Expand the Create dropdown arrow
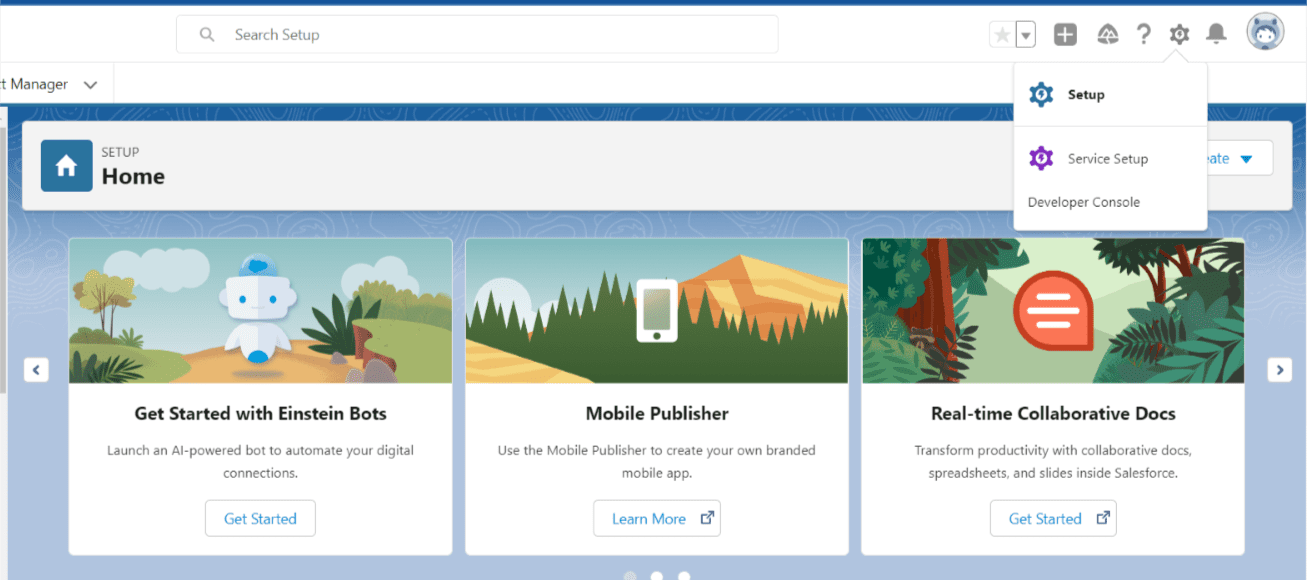This screenshot has width=1307, height=580. point(1246,159)
